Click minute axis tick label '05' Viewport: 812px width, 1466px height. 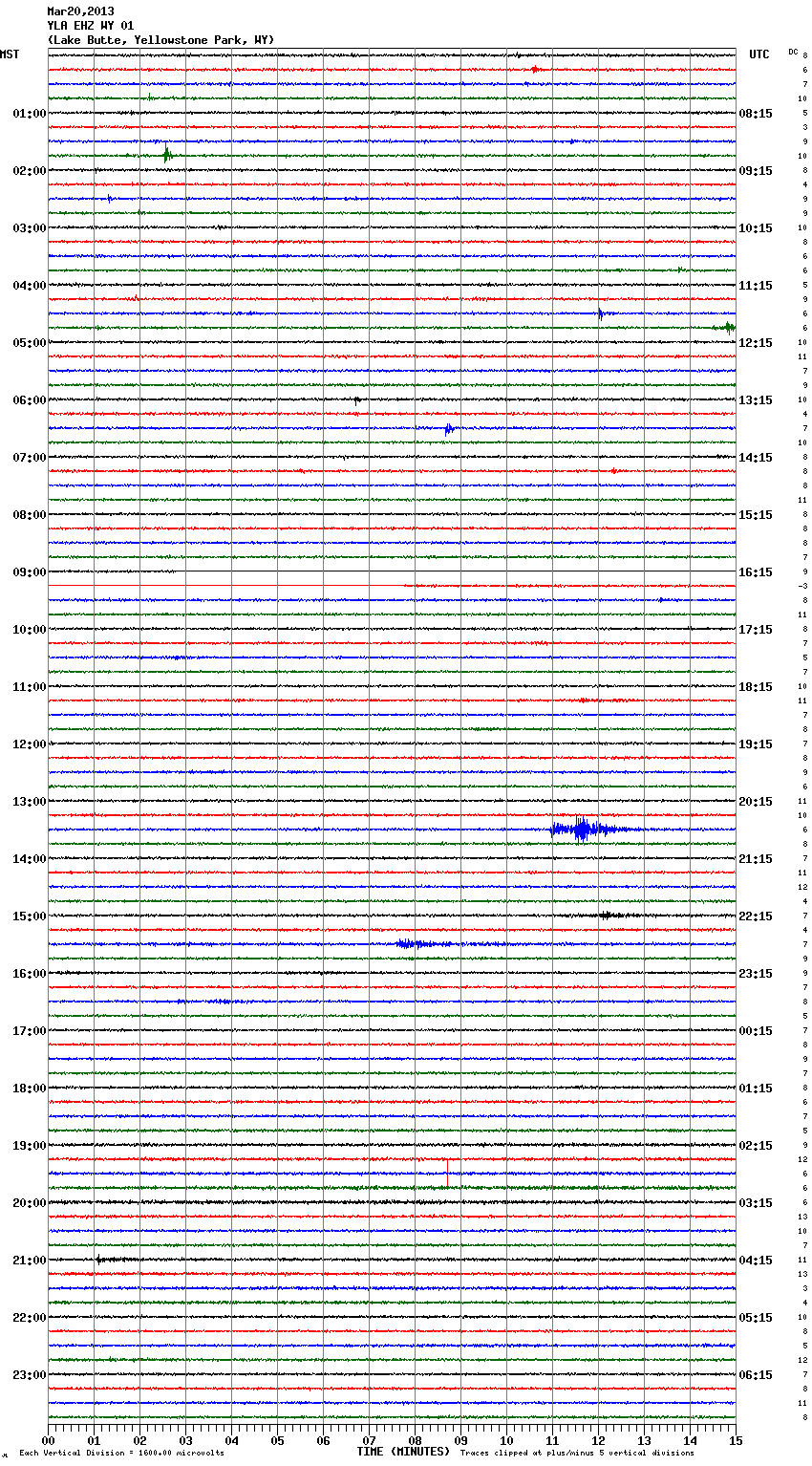tap(277, 1440)
